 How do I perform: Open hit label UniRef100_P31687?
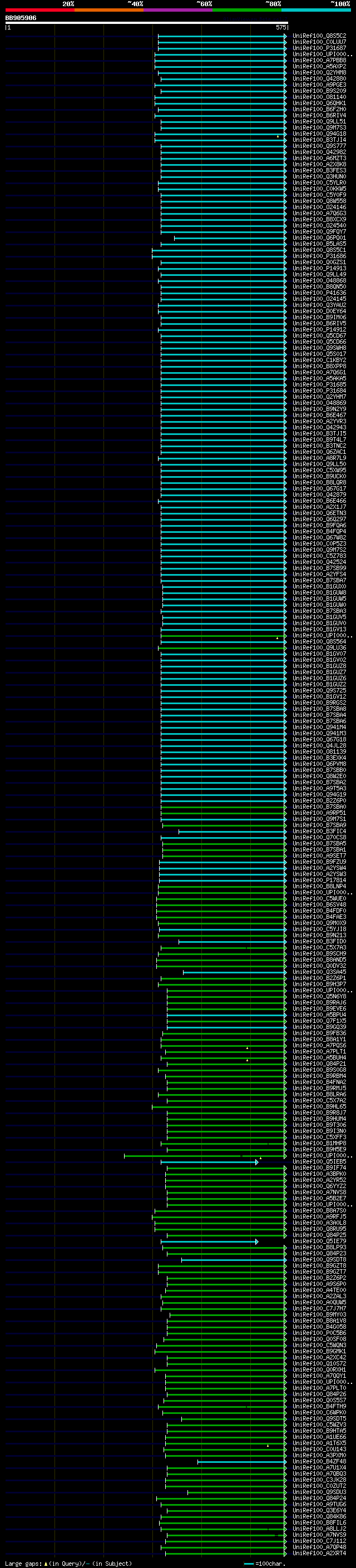[x=319, y=48]
